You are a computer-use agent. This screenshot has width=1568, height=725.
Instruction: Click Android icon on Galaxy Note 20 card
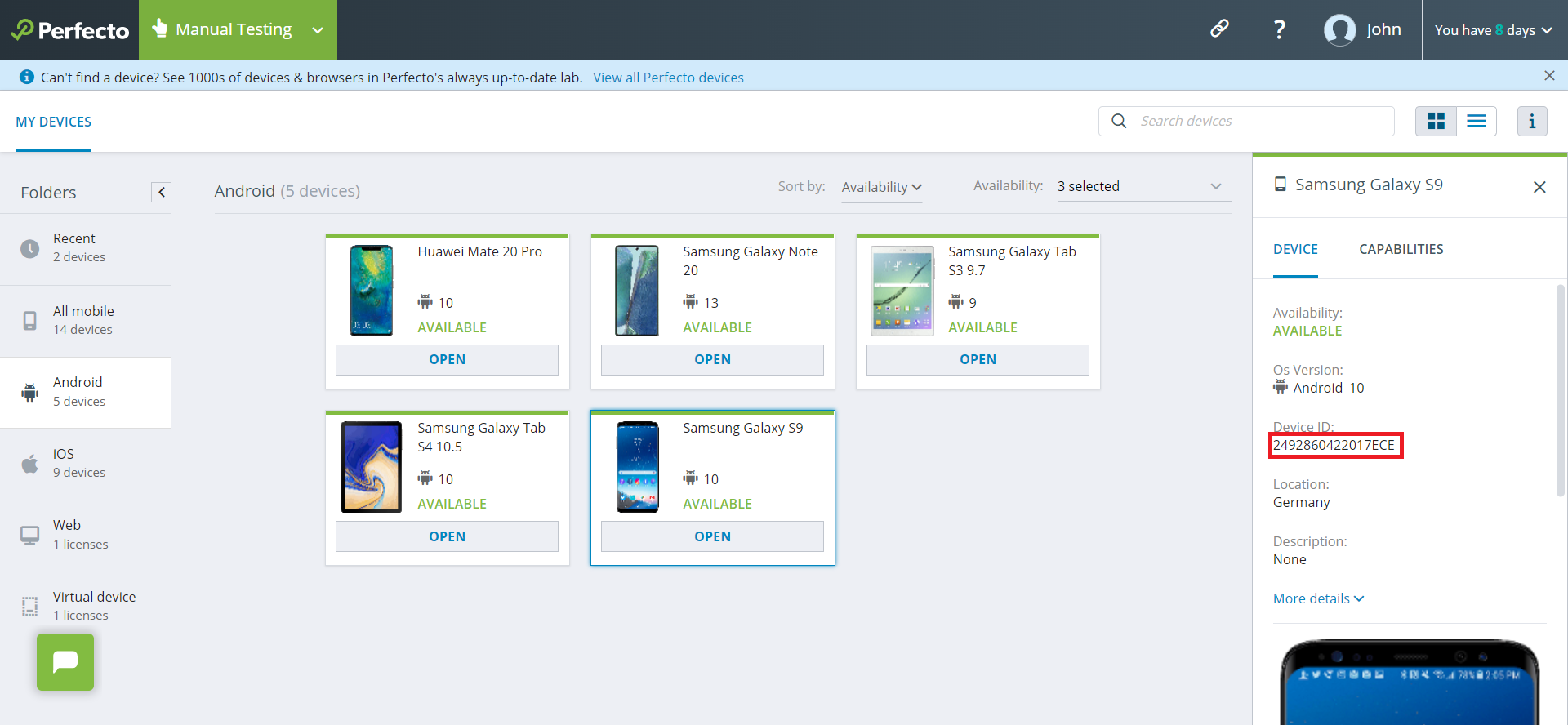(691, 302)
